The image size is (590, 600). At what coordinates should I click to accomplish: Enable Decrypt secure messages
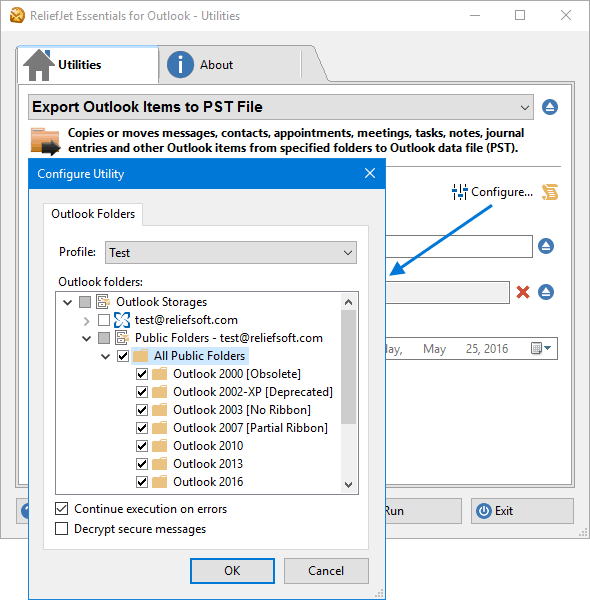pos(62,528)
